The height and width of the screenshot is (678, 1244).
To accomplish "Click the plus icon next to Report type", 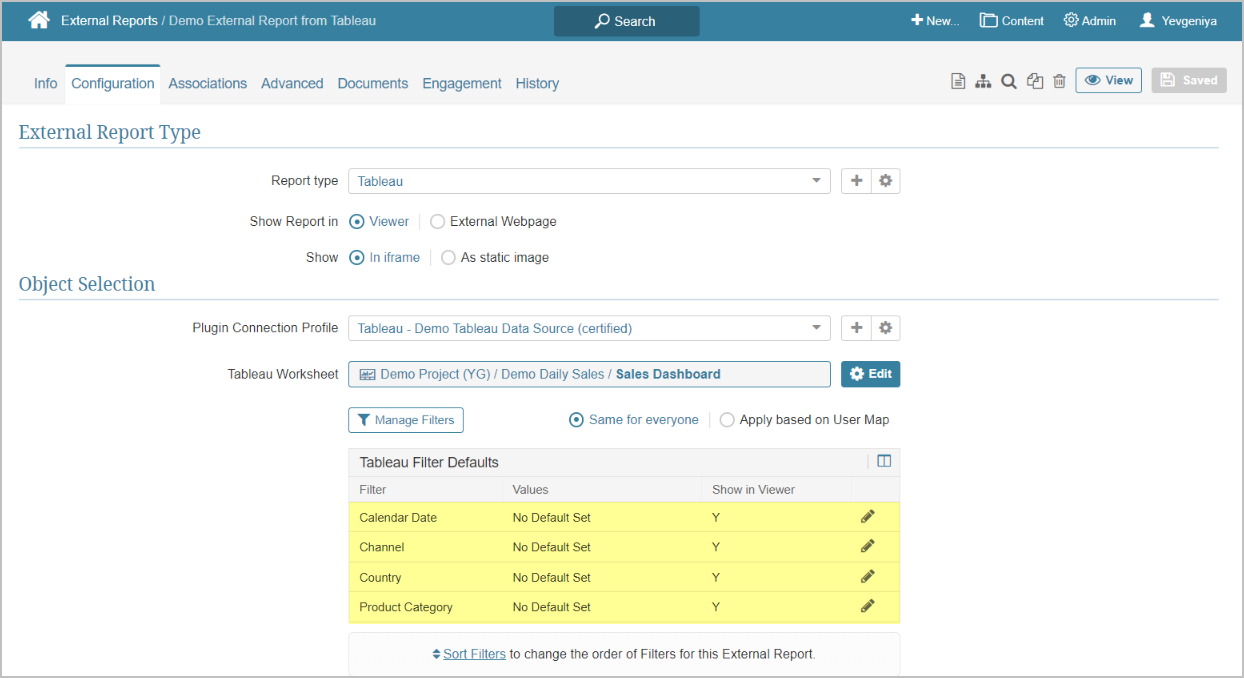I will [x=856, y=181].
